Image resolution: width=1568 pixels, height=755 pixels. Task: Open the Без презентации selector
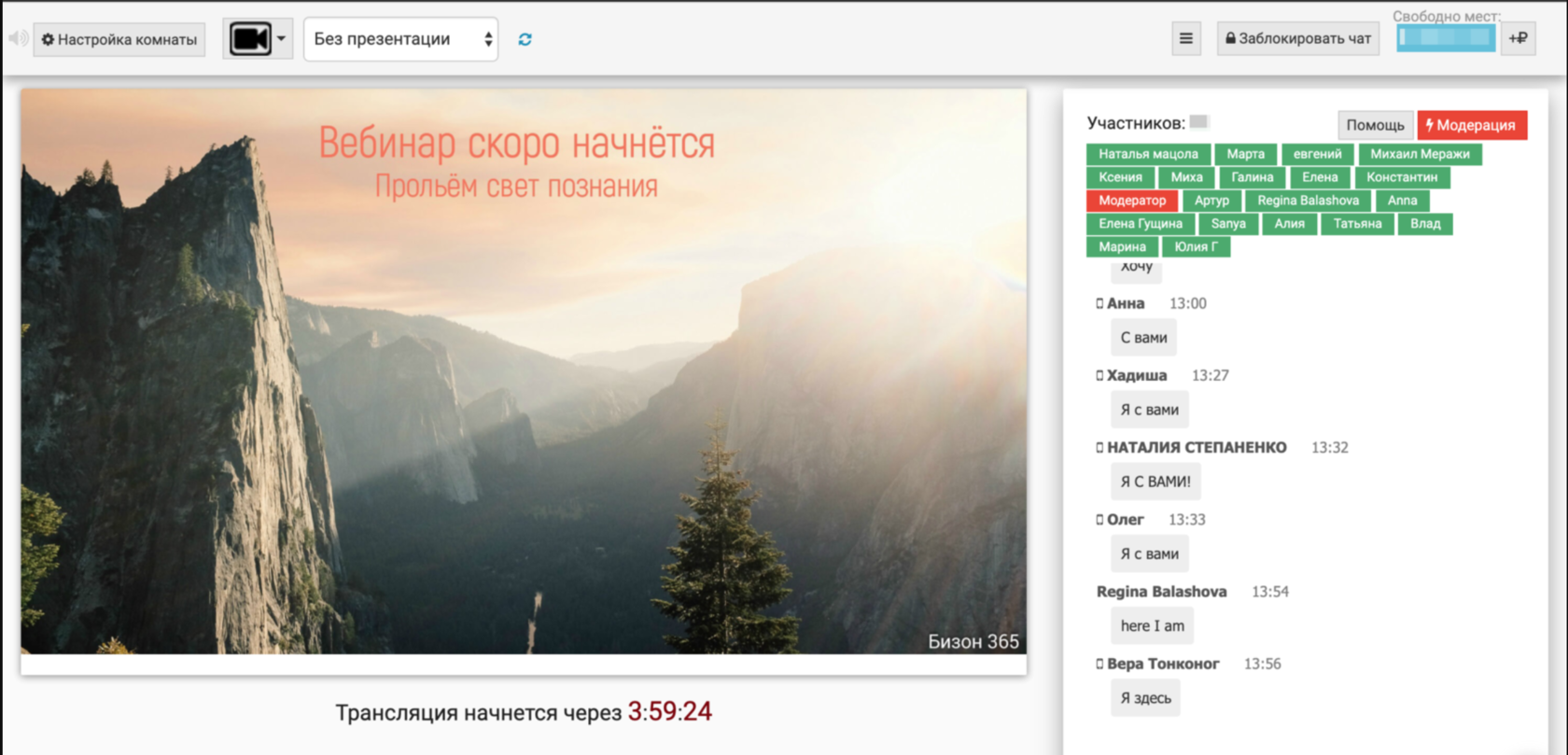click(x=400, y=39)
